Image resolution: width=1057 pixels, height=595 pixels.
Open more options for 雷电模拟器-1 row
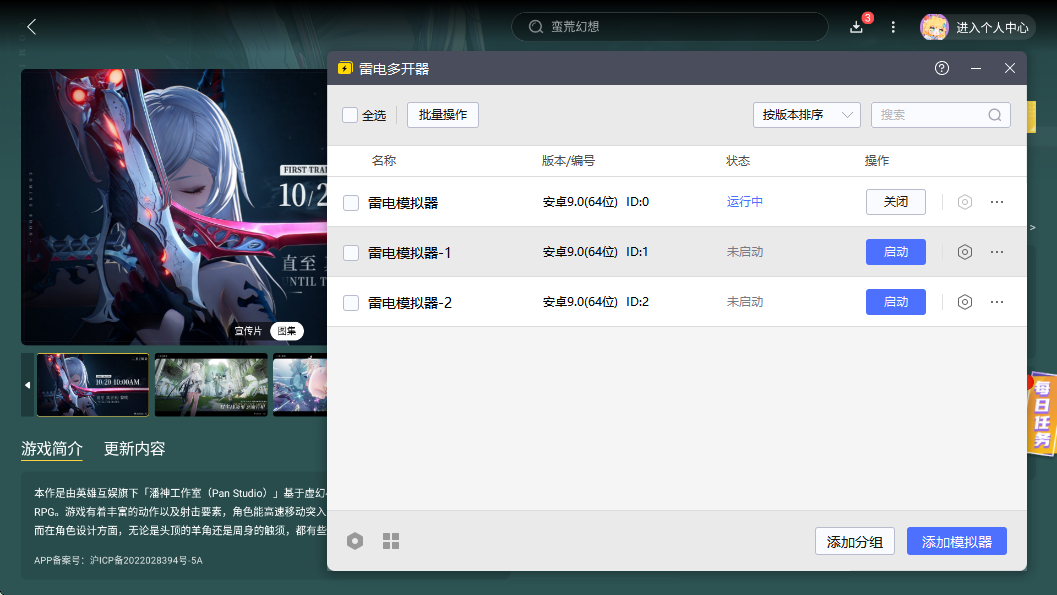pyautogui.click(x=997, y=252)
